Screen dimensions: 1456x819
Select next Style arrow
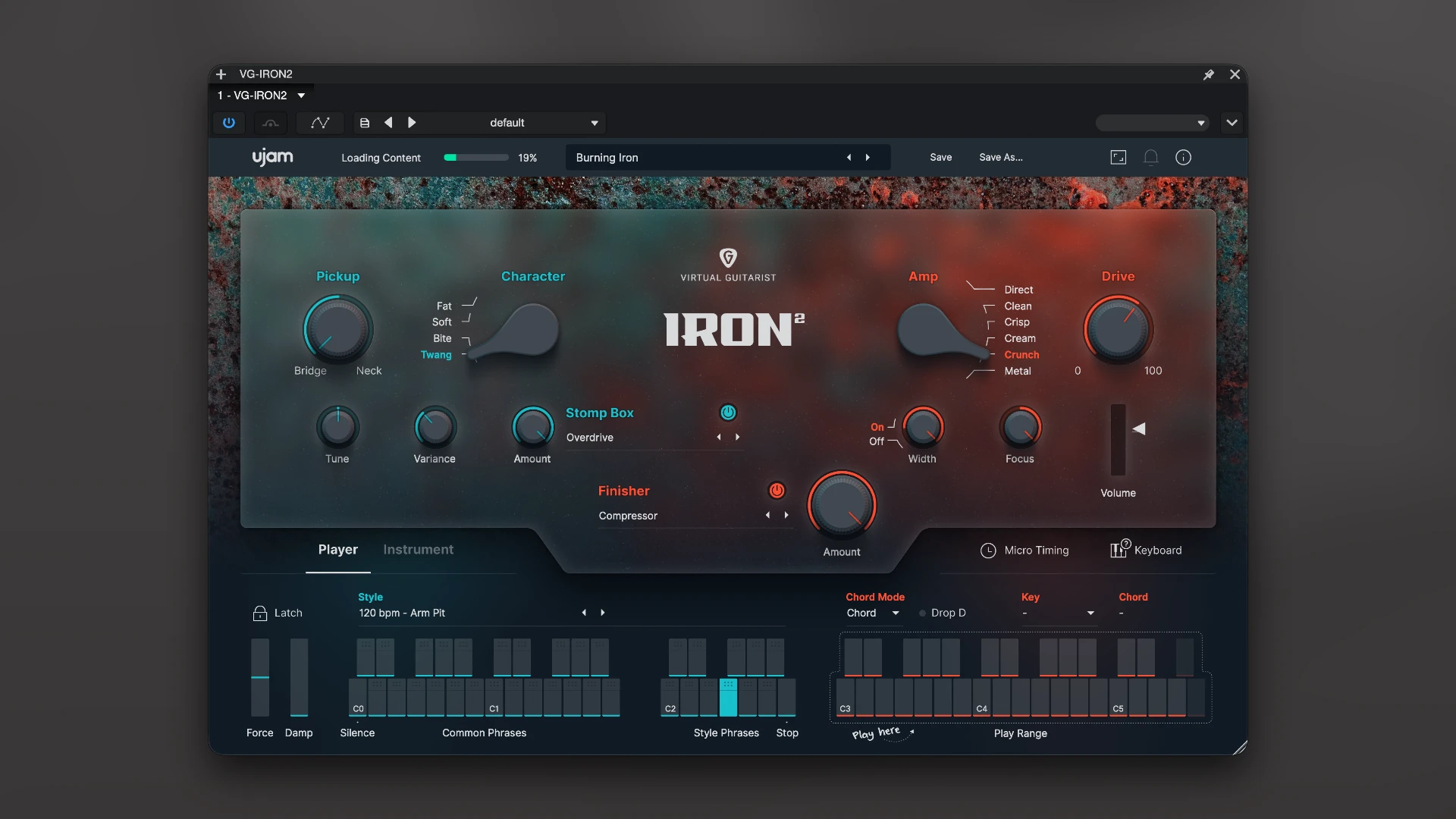(x=603, y=613)
